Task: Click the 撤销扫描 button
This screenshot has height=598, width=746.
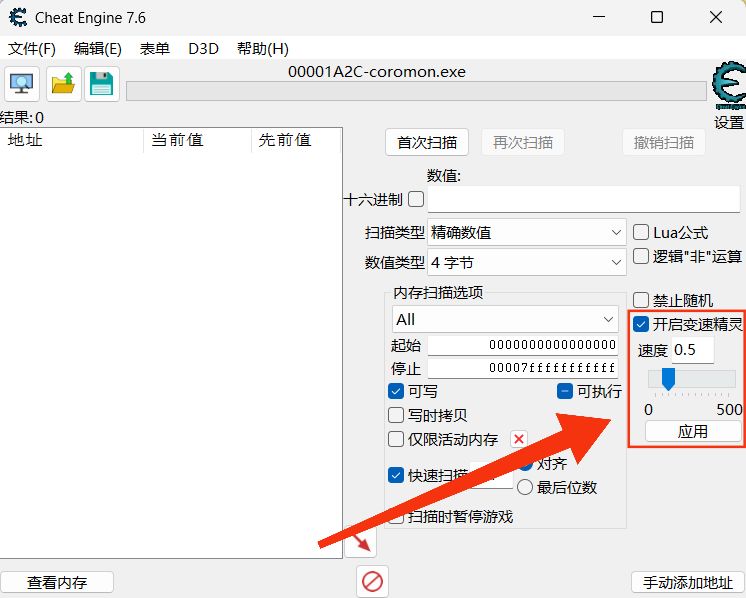Action: point(664,142)
